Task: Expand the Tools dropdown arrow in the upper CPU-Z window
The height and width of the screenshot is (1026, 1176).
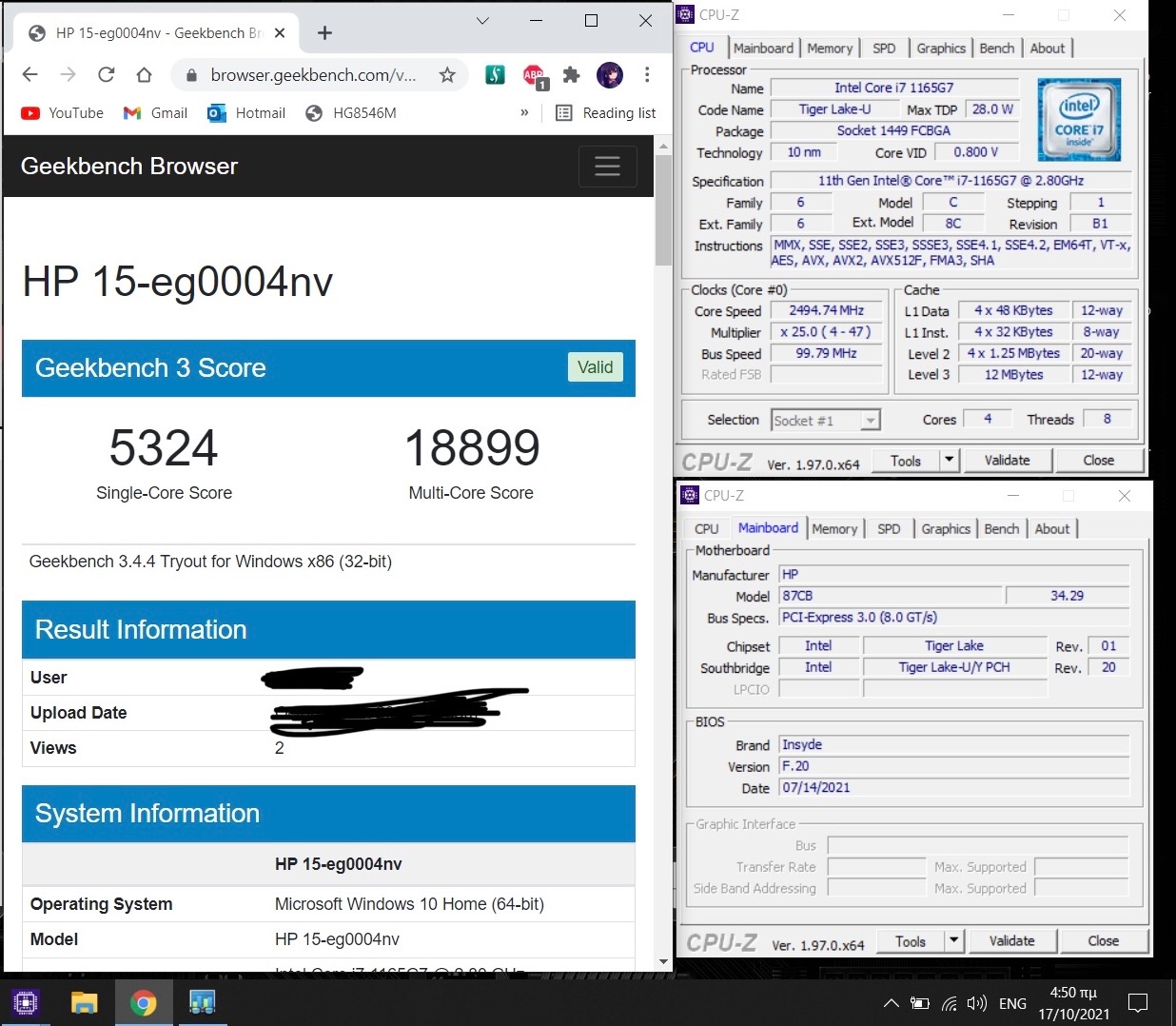Action: pyautogui.click(x=949, y=461)
